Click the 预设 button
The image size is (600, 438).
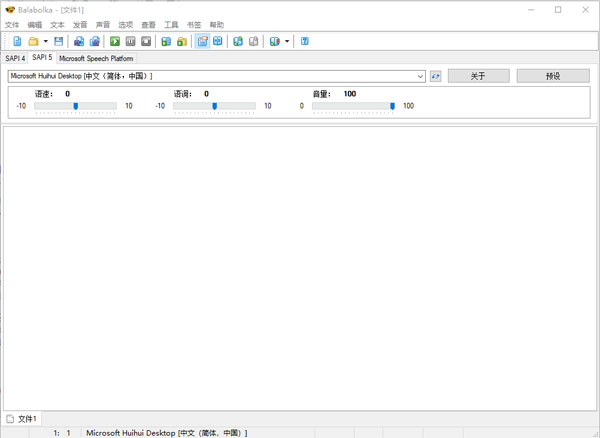click(x=553, y=76)
